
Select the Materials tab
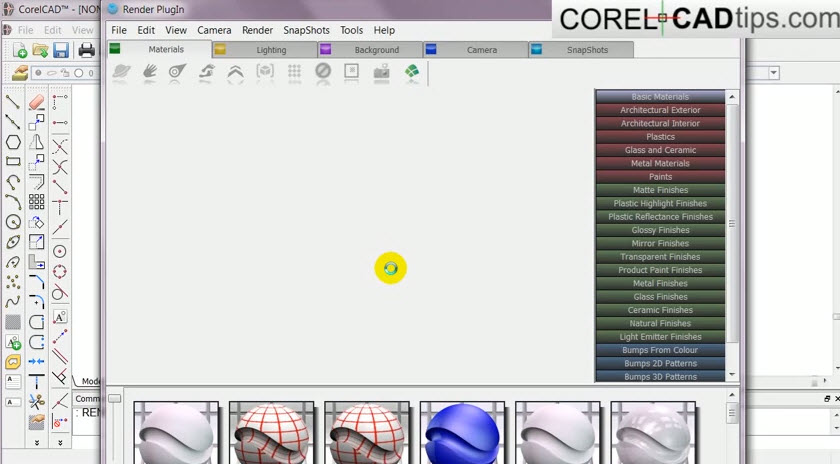pyautogui.click(x=160, y=49)
